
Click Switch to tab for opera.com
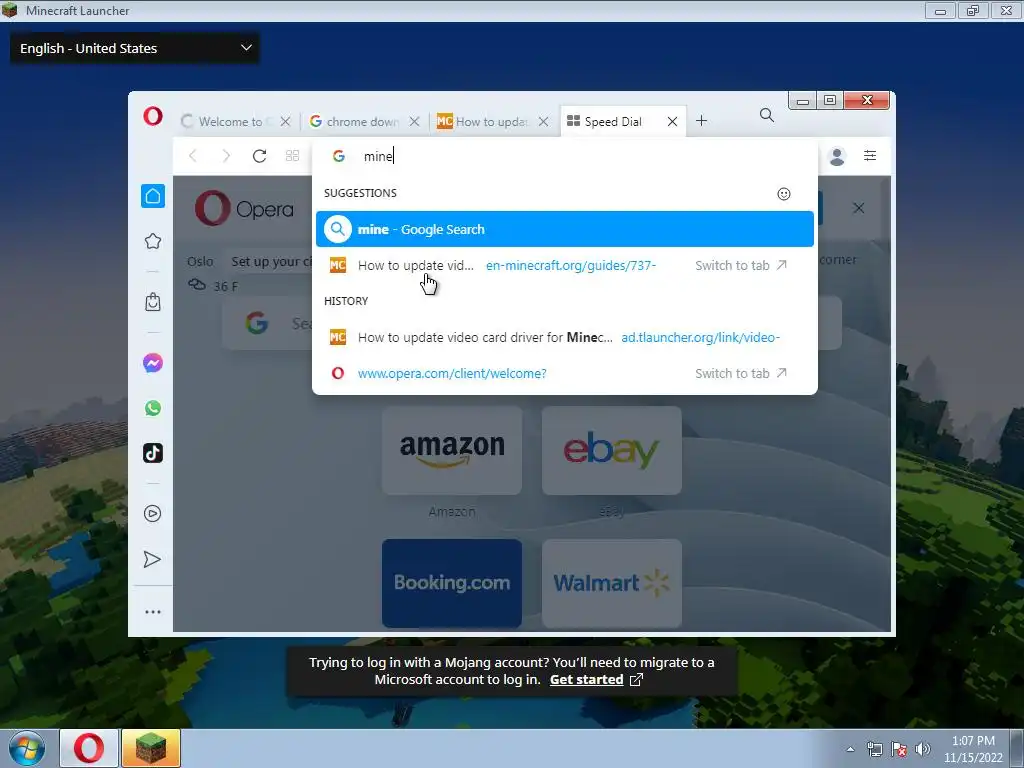(x=741, y=374)
